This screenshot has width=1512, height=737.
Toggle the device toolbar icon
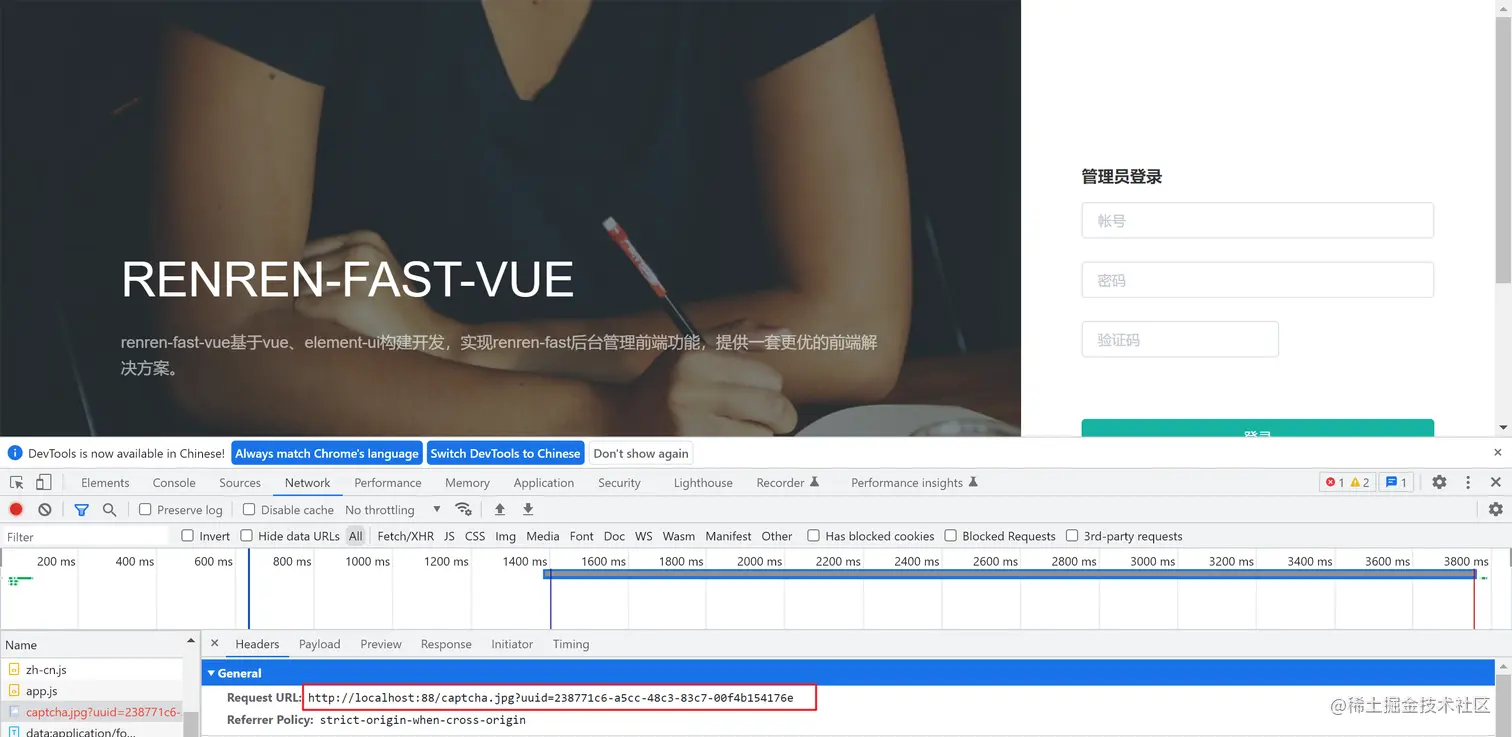(x=44, y=482)
